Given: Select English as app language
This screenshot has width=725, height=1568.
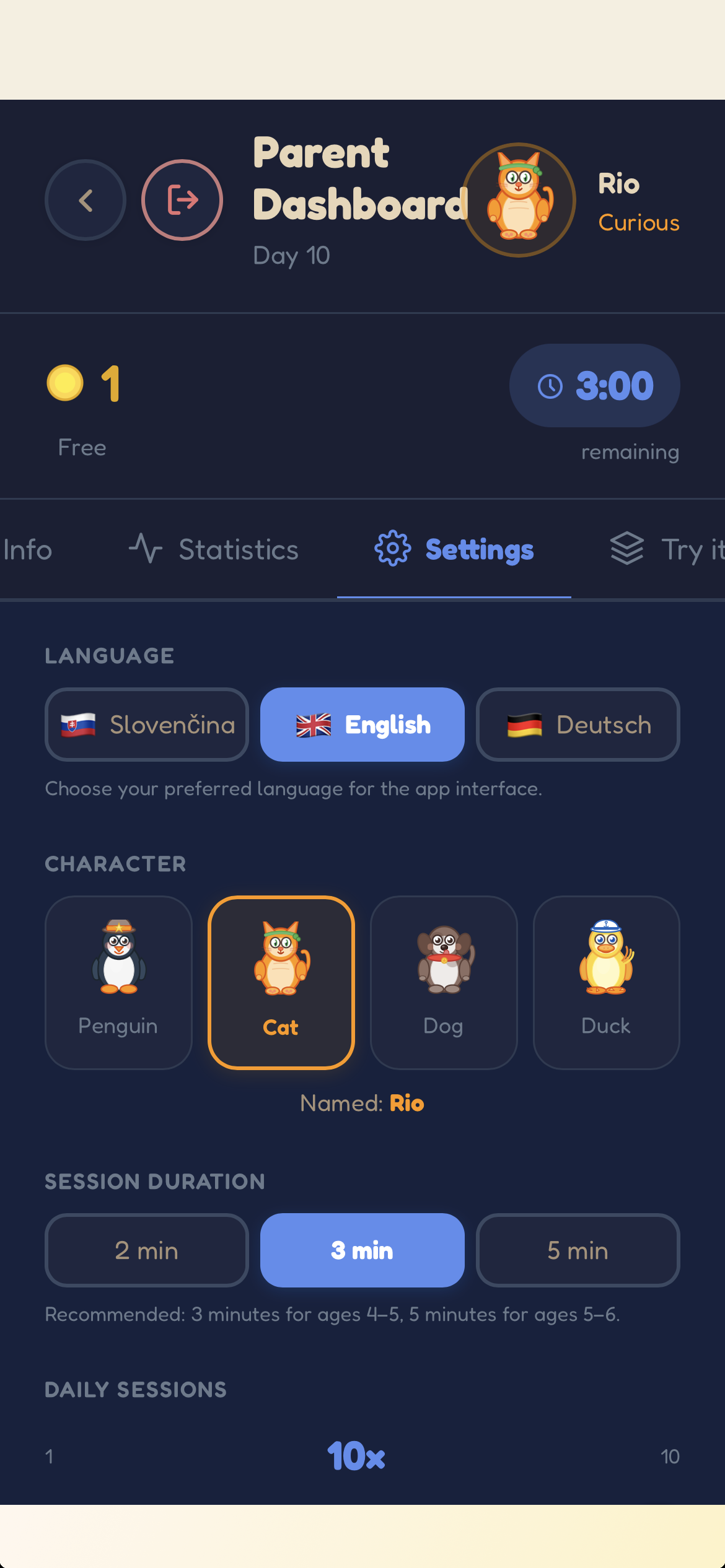Looking at the screenshot, I should click(362, 725).
